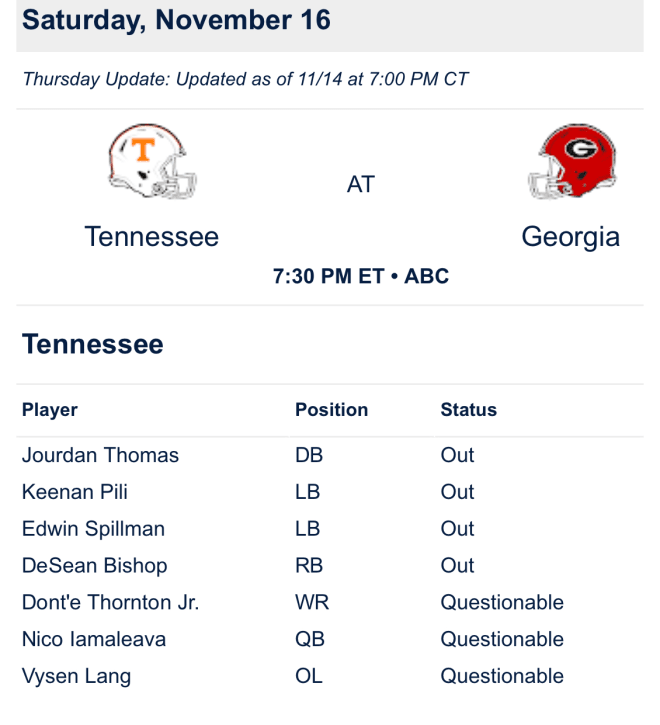Click the Thursday Update timestamp text
The width and height of the screenshot is (660, 725).
[x=245, y=79]
